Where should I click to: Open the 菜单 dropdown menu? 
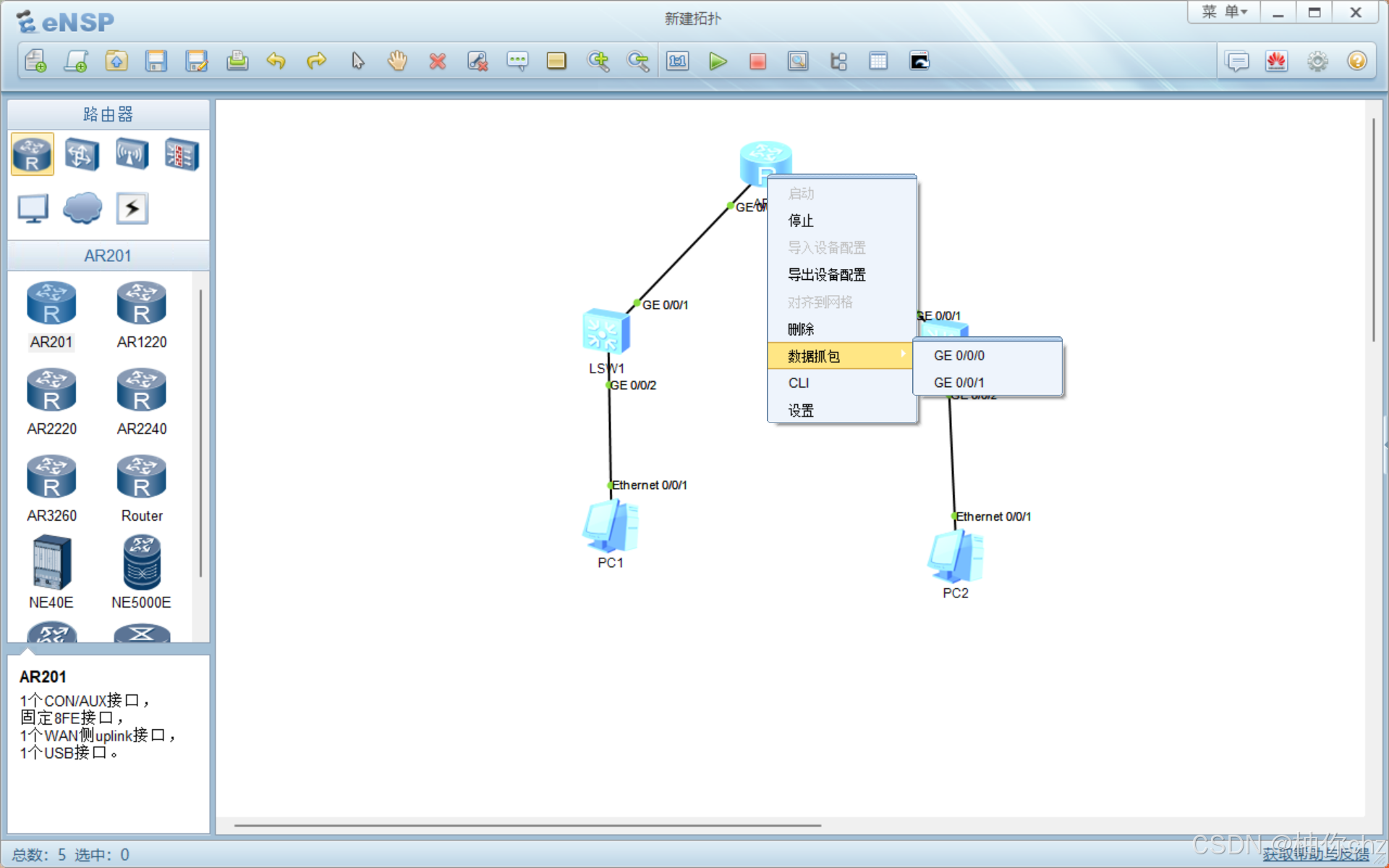1224,12
